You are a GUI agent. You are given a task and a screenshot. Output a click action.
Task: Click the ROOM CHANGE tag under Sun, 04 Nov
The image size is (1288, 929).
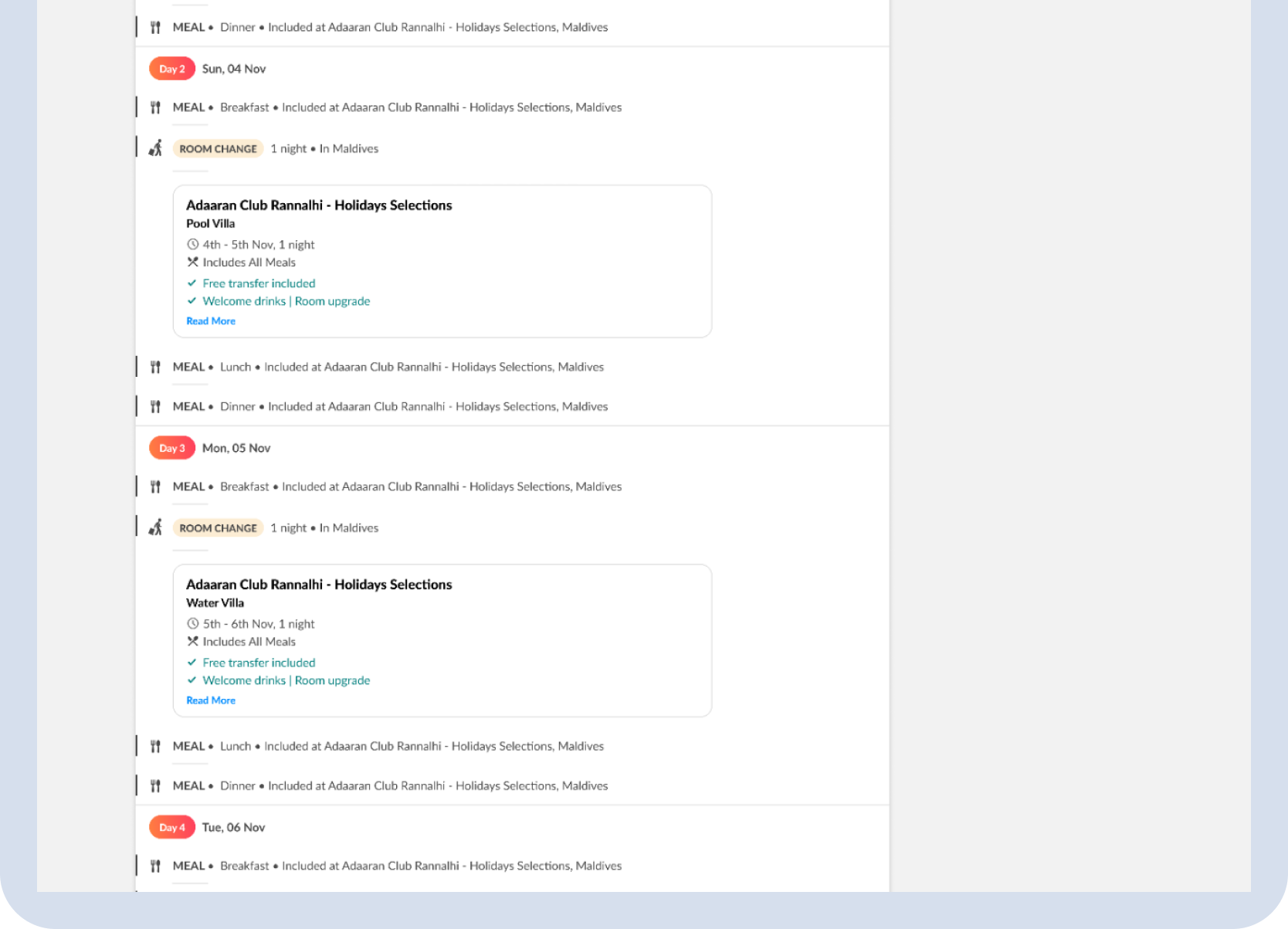219,148
